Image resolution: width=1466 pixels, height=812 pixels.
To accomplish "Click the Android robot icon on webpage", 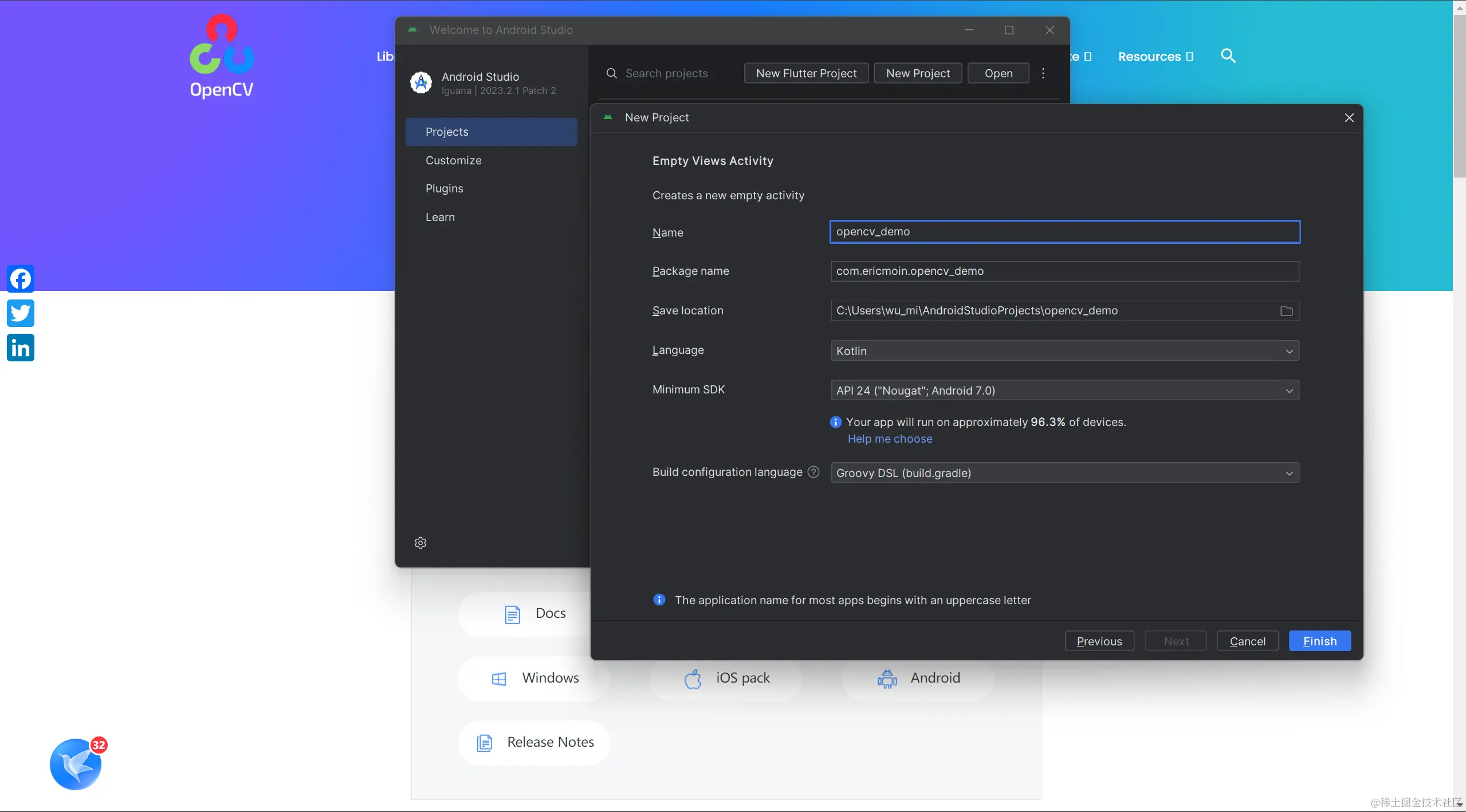I will [x=887, y=679].
